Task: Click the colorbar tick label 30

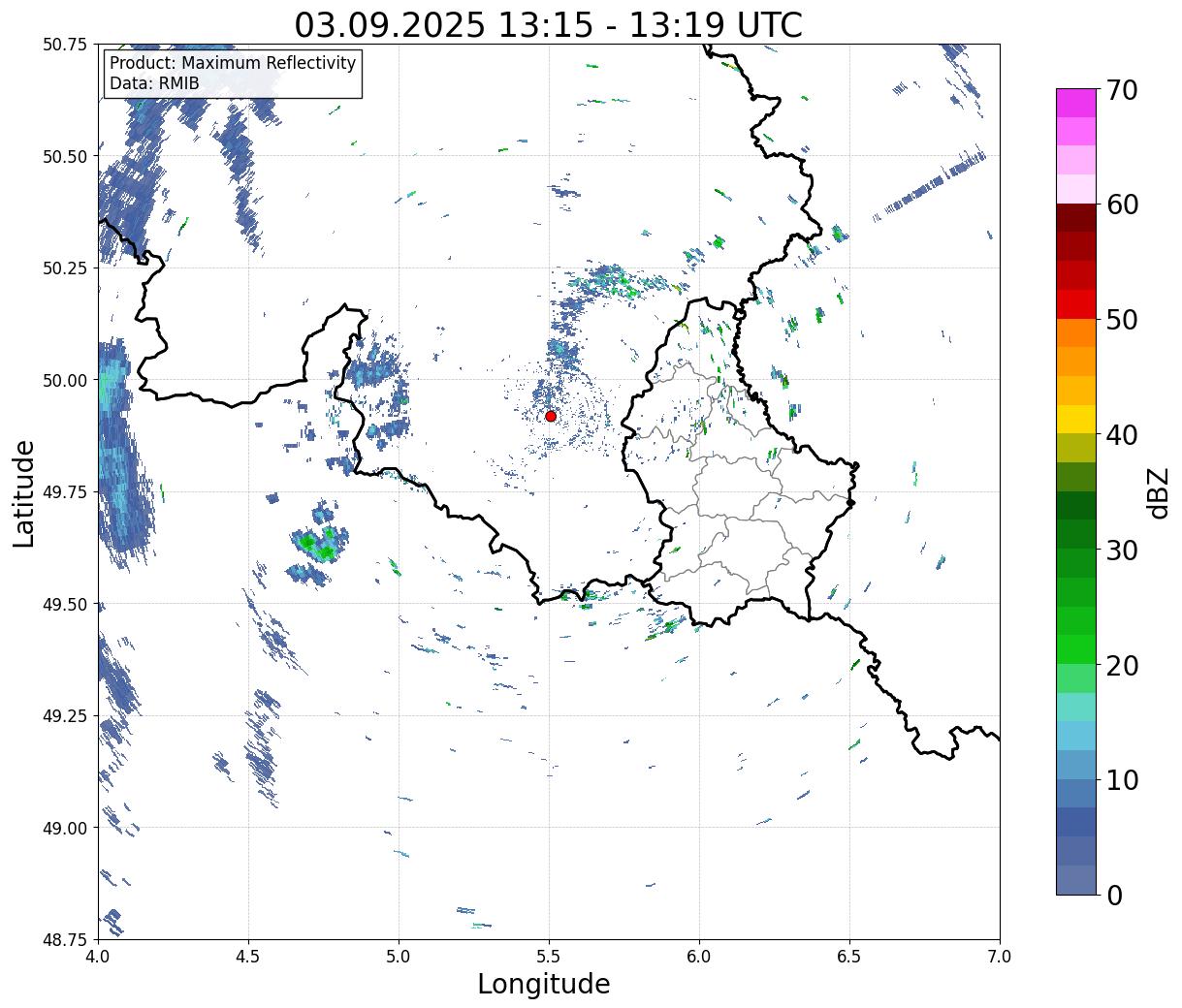Action: coord(1122,550)
